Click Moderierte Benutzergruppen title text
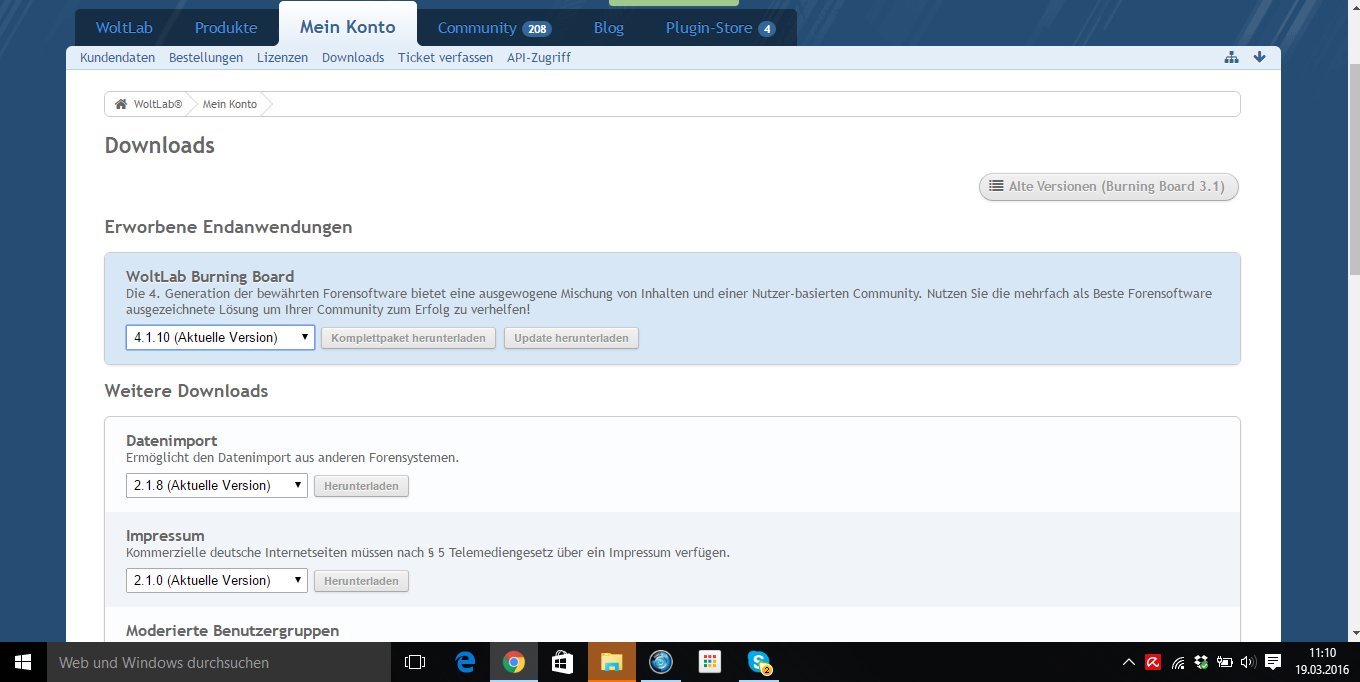 [x=233, y=631]
